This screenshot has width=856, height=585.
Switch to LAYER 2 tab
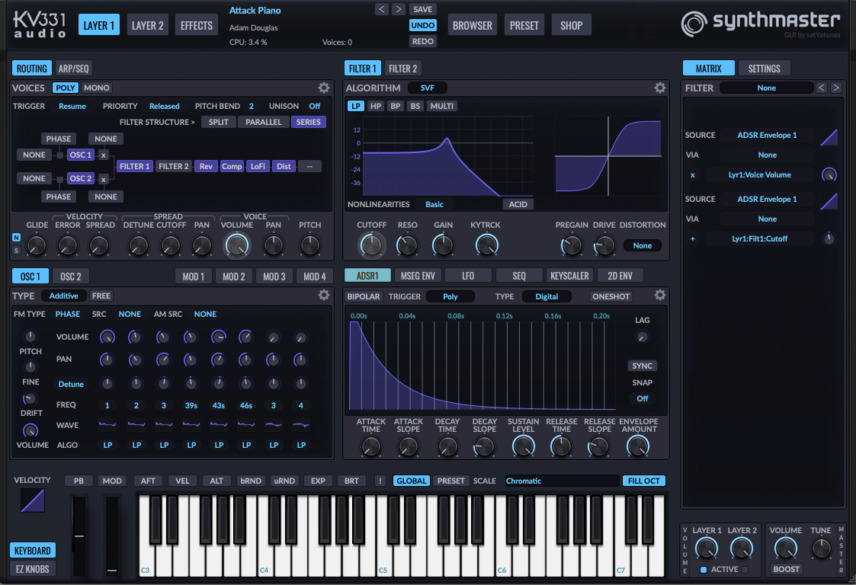(147, 25)
